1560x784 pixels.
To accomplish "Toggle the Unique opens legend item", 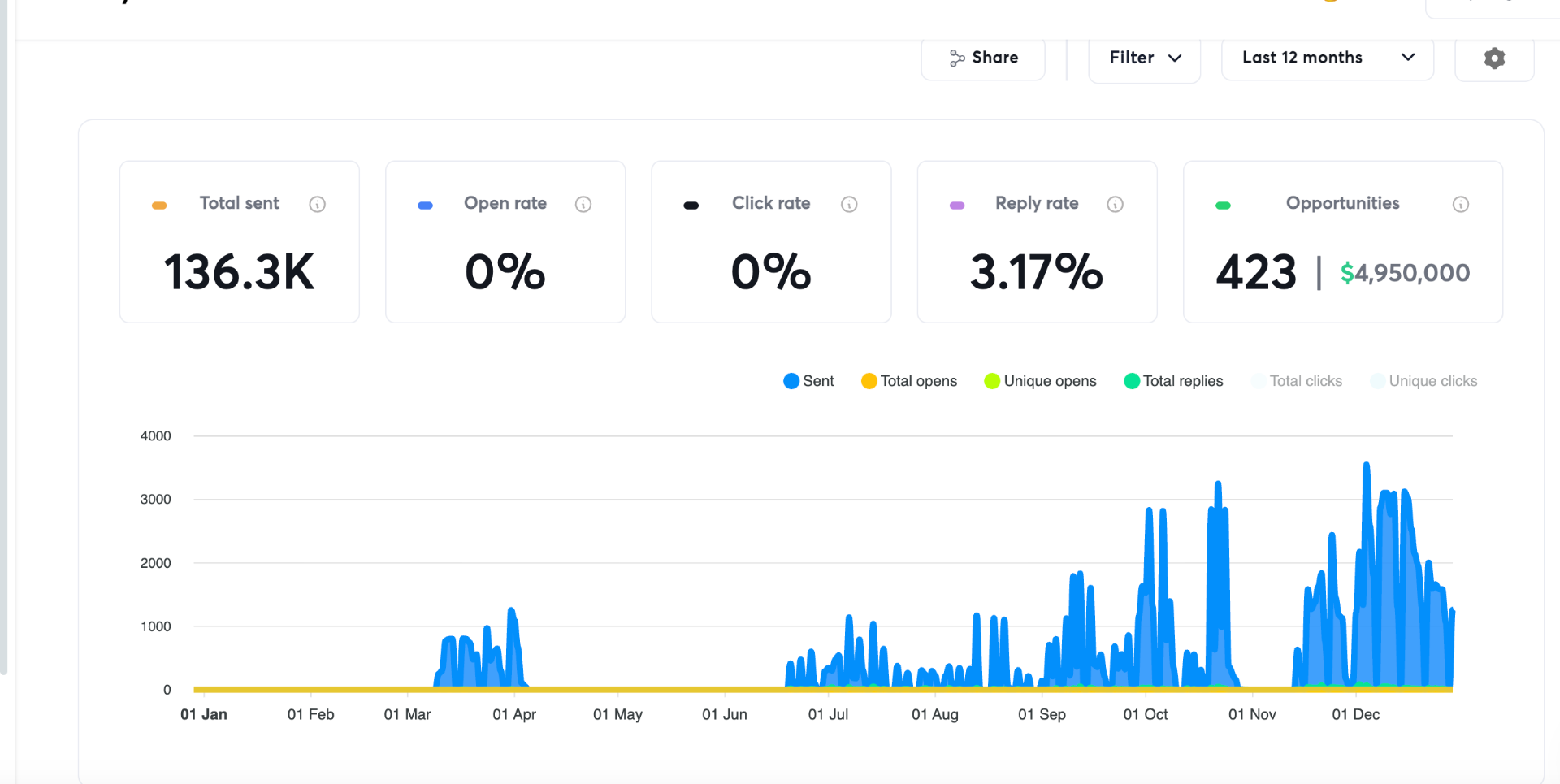I will pyautogui.click(x=1040, y=381).
